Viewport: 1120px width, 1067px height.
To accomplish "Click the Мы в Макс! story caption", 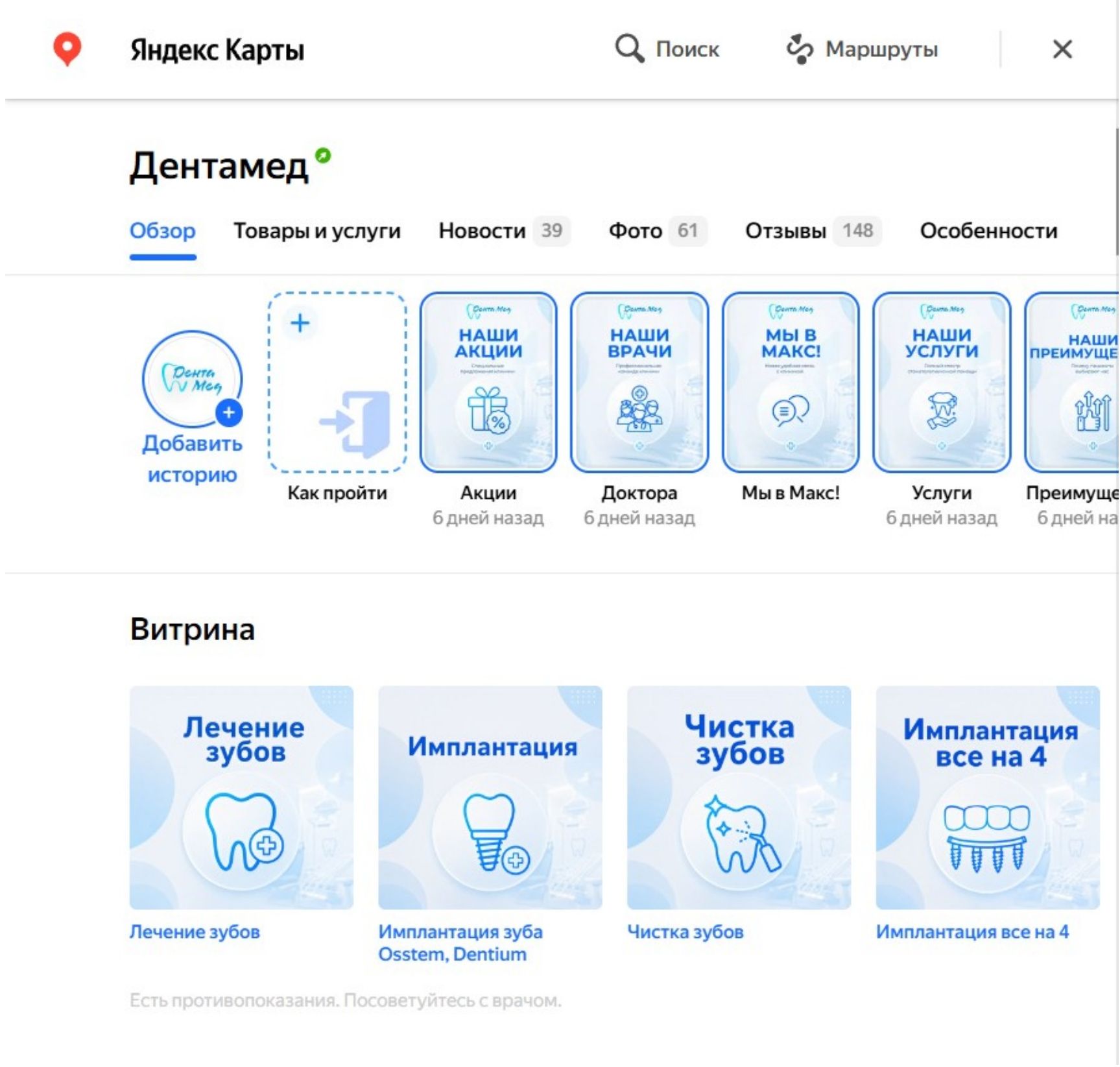I will coord(791,493).
